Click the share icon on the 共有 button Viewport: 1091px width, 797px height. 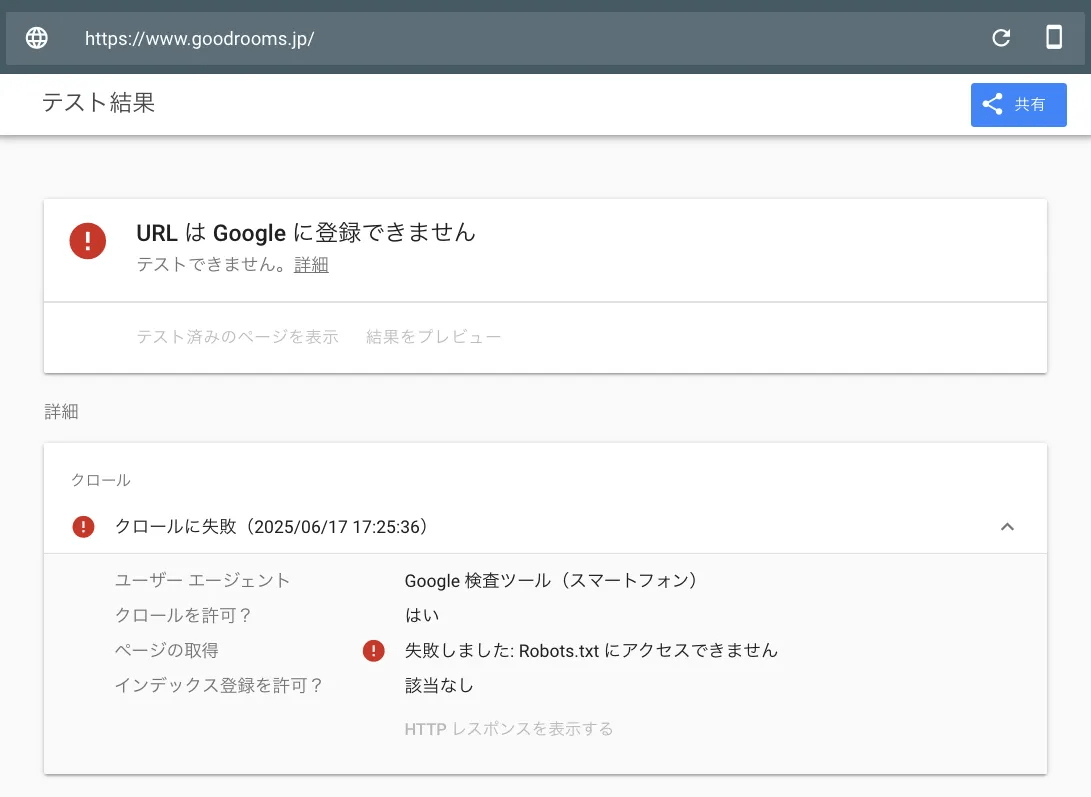pos(992,104)
